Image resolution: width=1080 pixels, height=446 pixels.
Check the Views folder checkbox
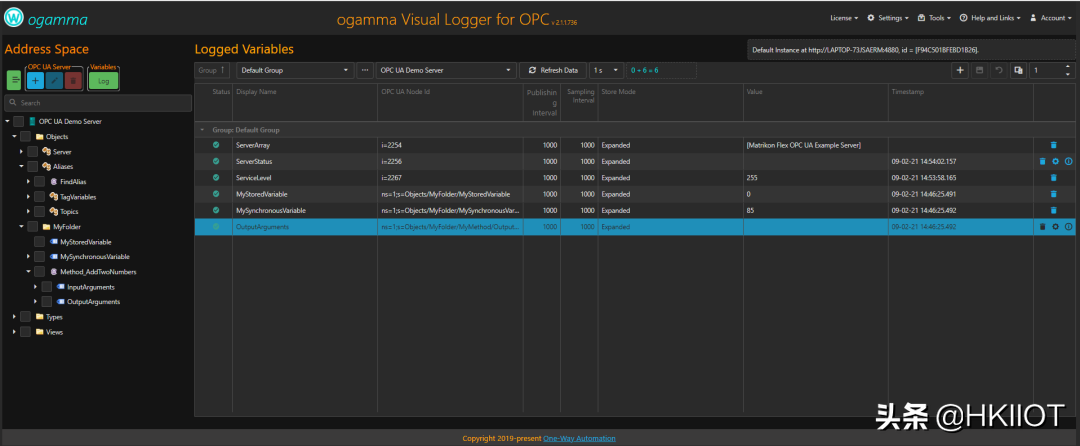(25, 332)
